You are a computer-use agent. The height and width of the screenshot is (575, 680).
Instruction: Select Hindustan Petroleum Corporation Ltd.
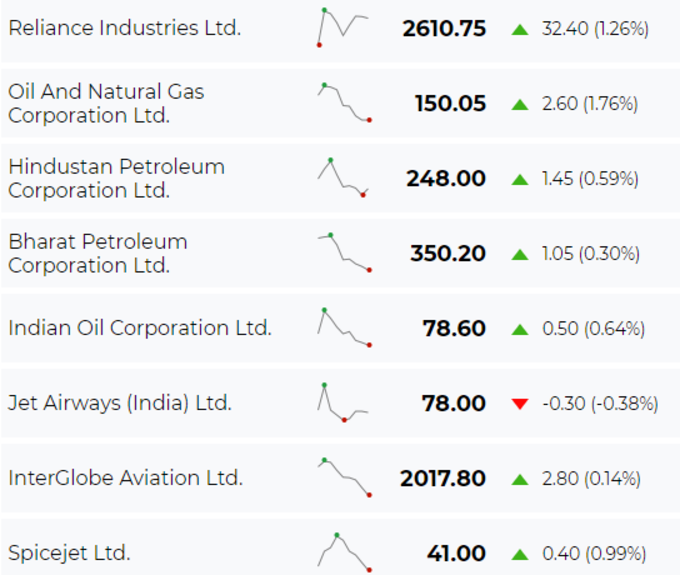click(116, 178)
